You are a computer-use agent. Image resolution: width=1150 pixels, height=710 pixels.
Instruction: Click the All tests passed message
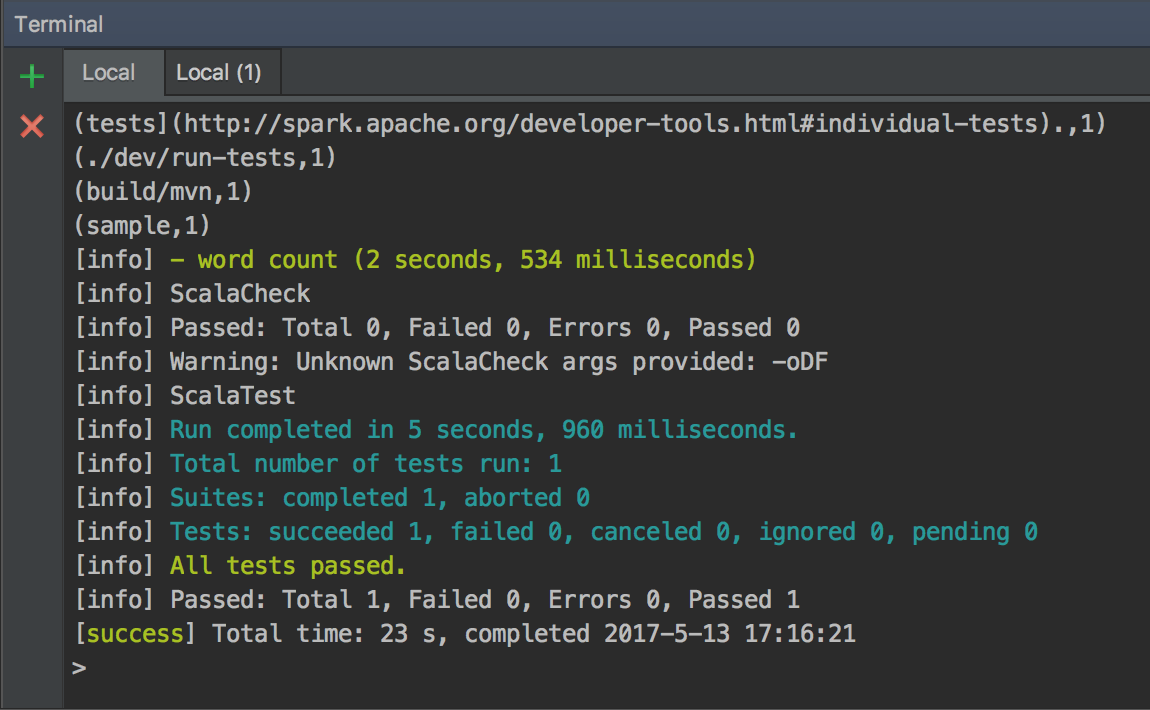click(240, 566)
